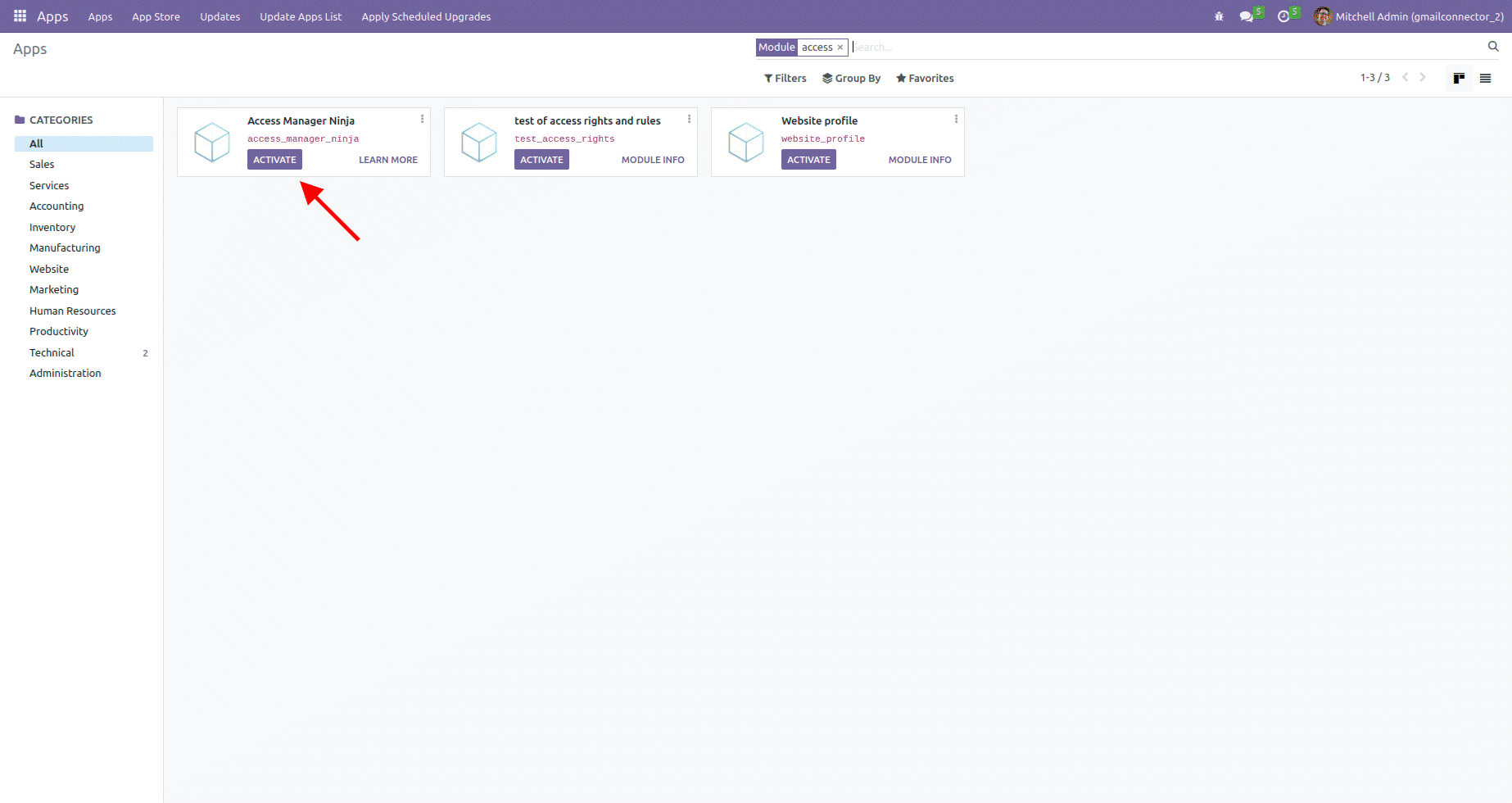Viewport: 1512px width, 803px height.
Task: Click the debug bug icon
Action: pyautogui.click(x=1219, y=16)
